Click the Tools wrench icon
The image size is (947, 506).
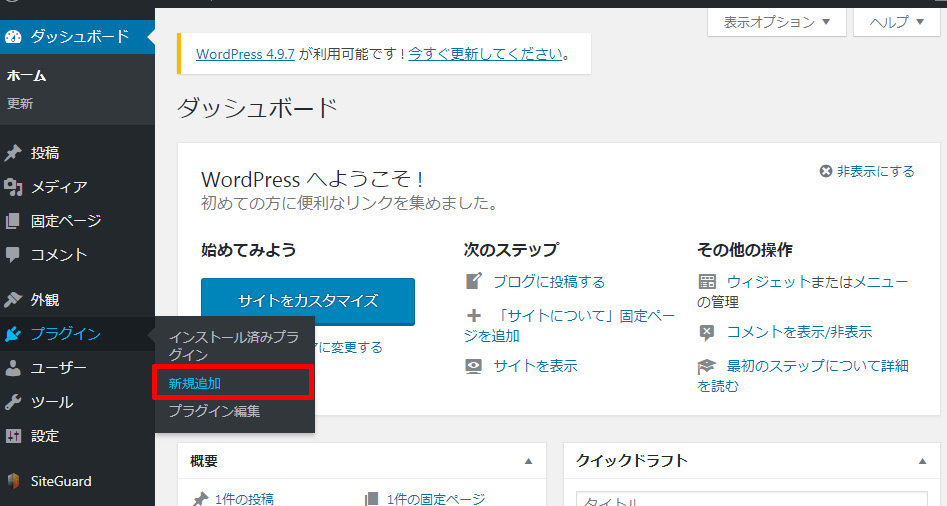(x=13, y=402)
